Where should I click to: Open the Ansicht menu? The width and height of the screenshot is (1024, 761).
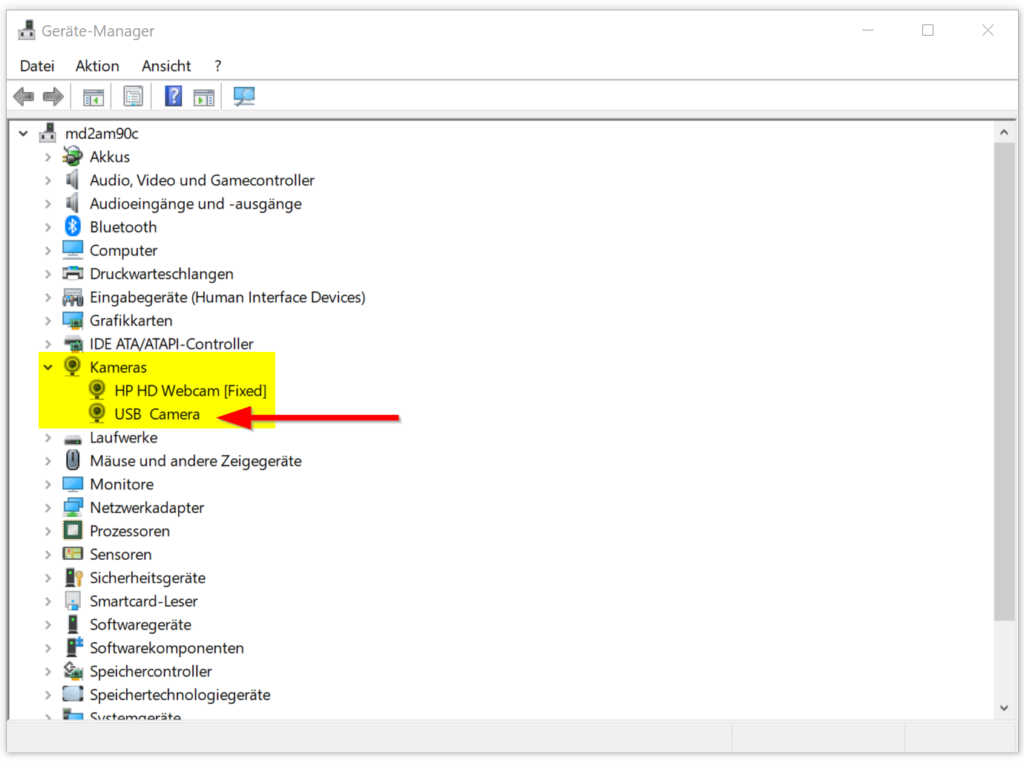[x=166, y=66]
